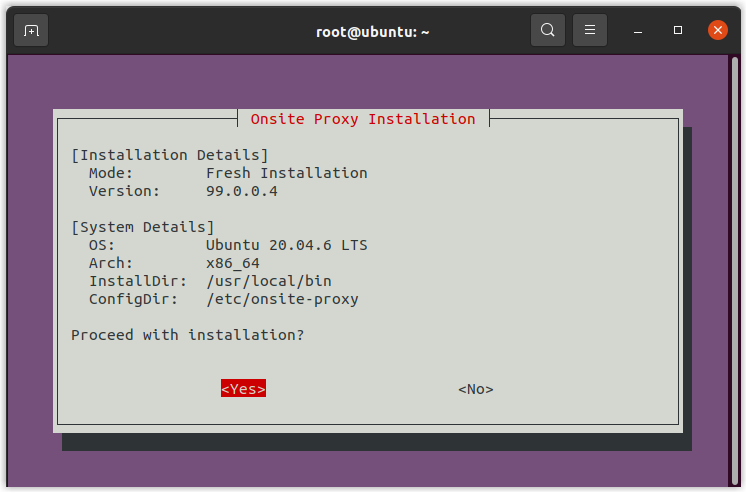
Task: Click the Ubuntu 20.04.6 LTS text
Action: (x=287, y=245)
